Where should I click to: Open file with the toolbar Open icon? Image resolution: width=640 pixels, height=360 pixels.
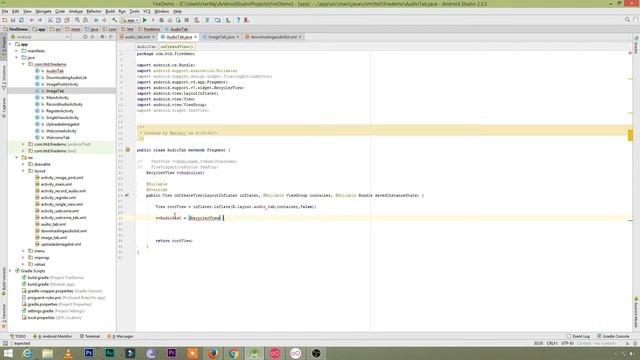4,20
